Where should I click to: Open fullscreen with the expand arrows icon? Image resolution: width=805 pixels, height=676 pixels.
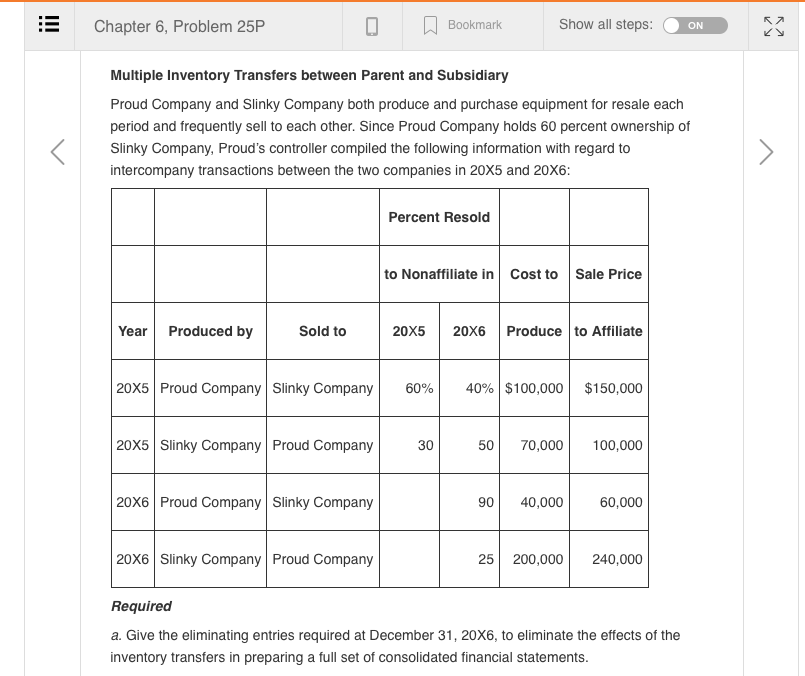tap(775, 27)
